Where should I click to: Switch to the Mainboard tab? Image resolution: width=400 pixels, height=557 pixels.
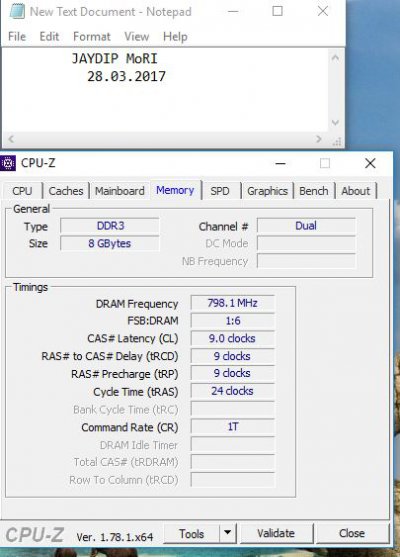(120, 191)
